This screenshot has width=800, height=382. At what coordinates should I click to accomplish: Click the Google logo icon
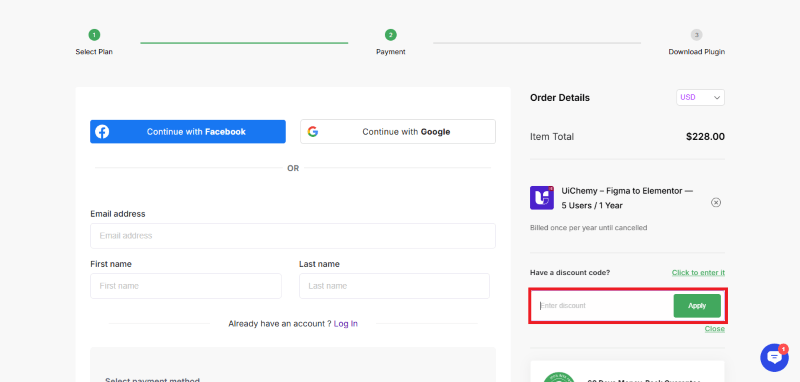pyautogui.click(x=313, y=132)
